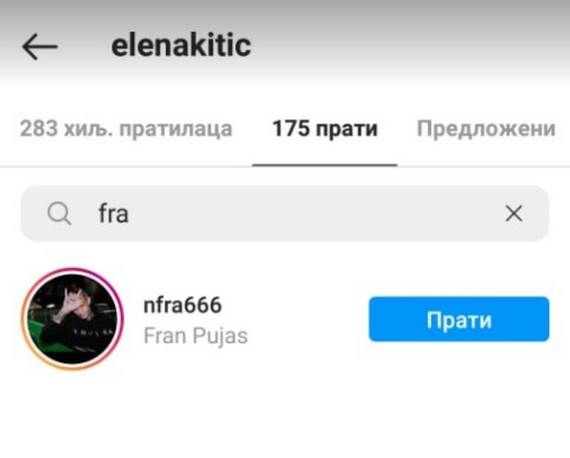Open the nfra666 username link
This screenshot has width=570, height=458.
182,305
